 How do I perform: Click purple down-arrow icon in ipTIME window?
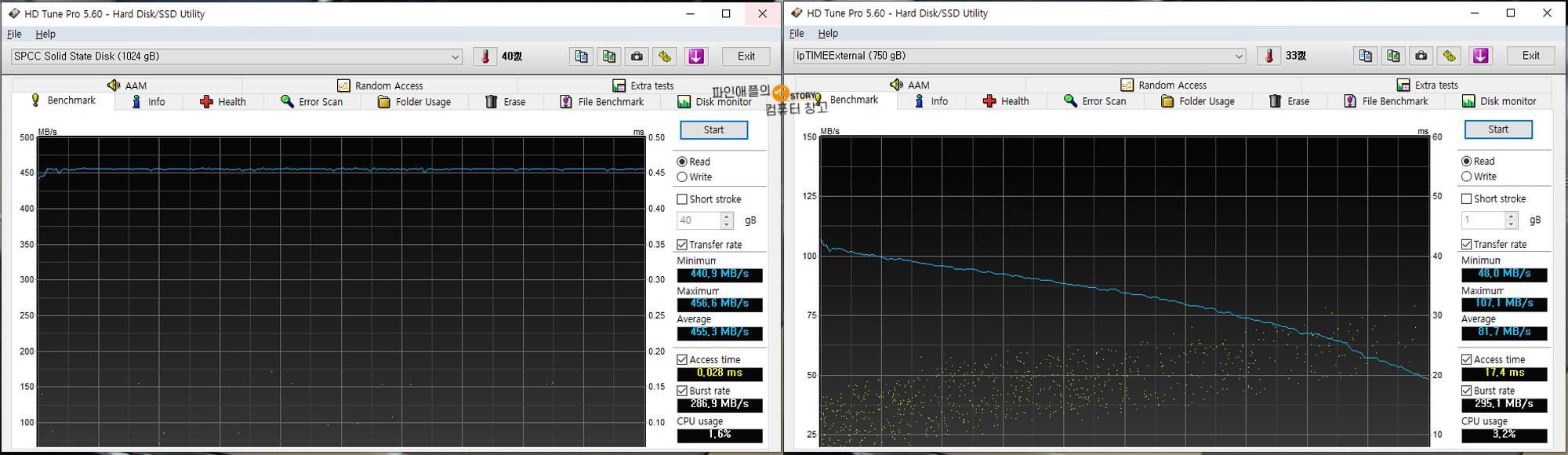[1480, 56]
